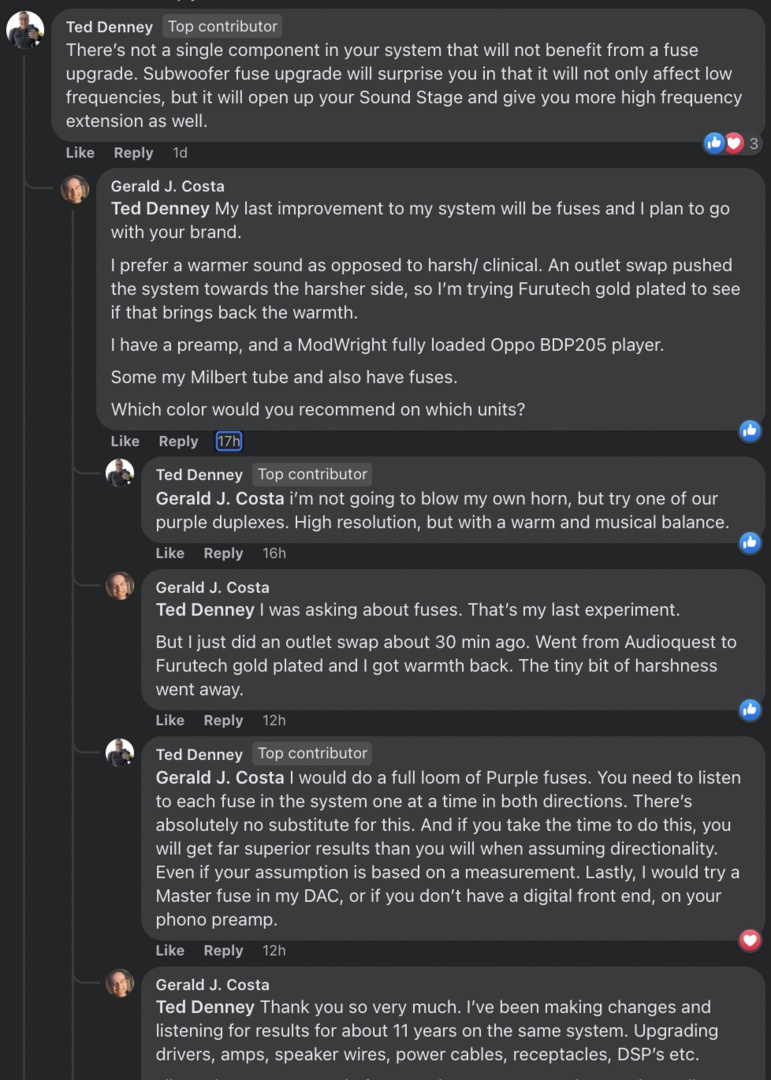Image resolution: width=771 pixels, height=1080 pixels.
Task: Click the Ted Denney mention in Gerald's 17h comment
Action: (x=160, y=209)
